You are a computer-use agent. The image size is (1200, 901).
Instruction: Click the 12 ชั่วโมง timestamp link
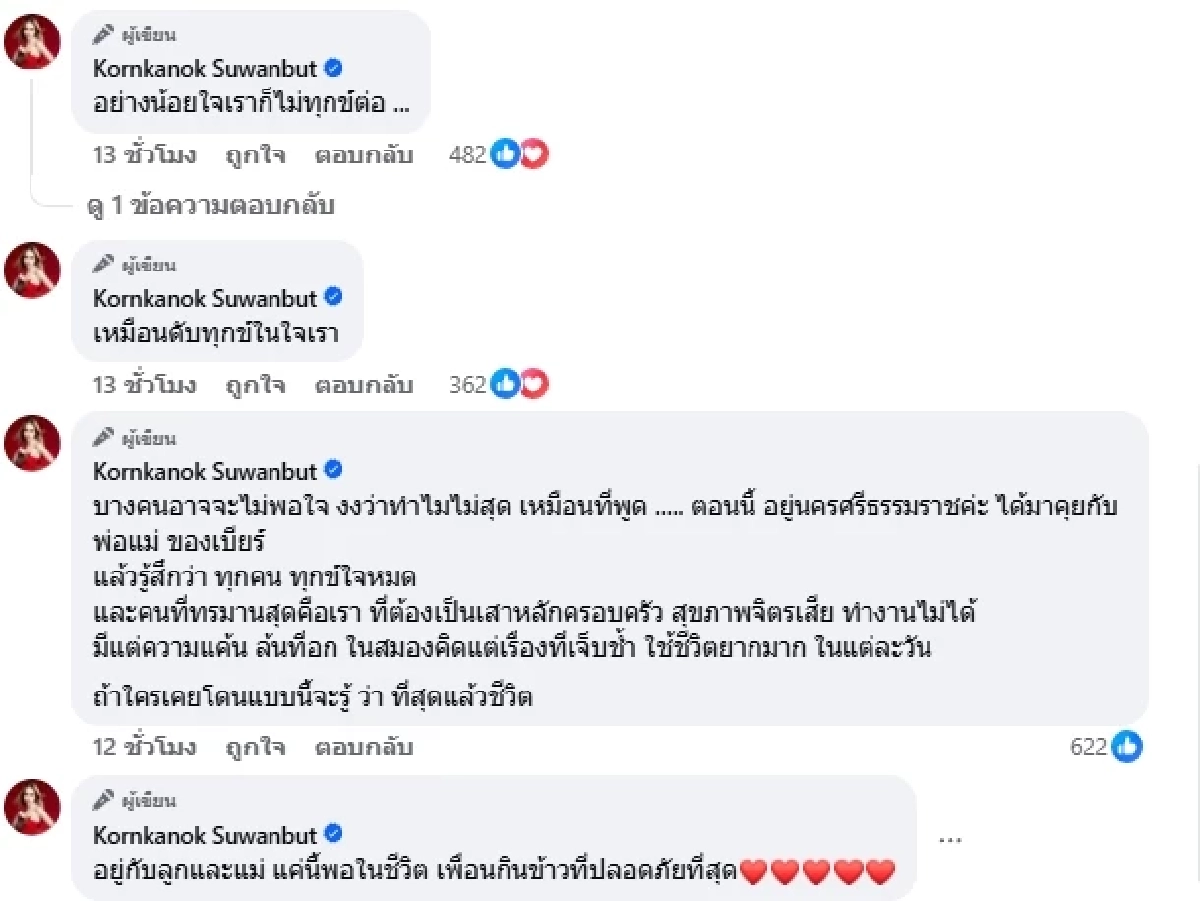click(143, 747)
